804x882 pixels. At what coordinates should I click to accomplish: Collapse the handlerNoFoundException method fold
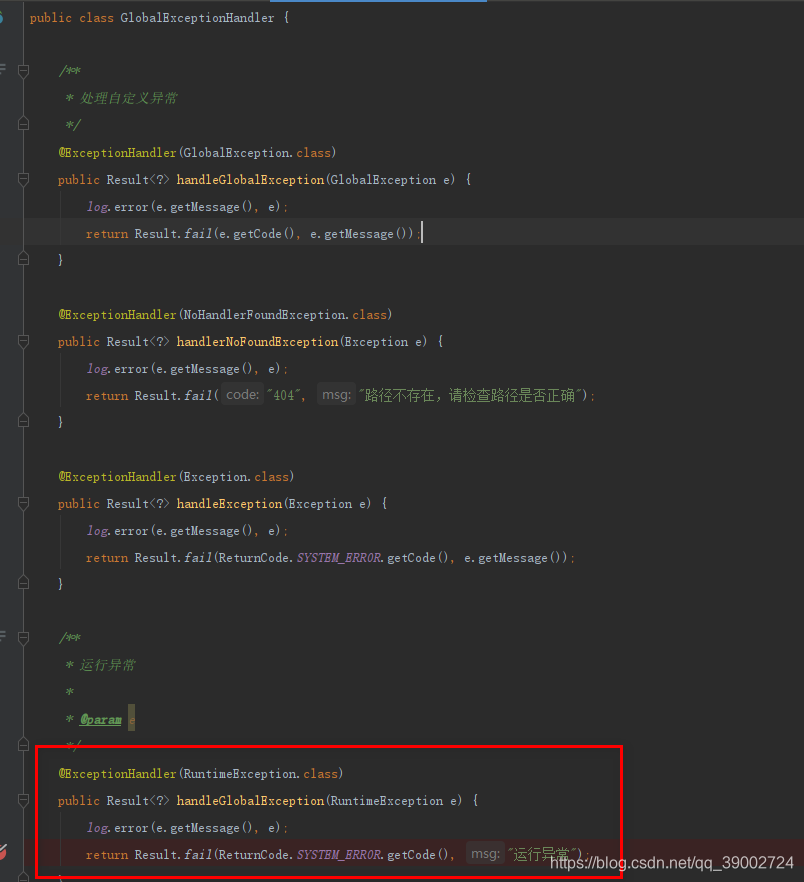click(x=24, y=341)
